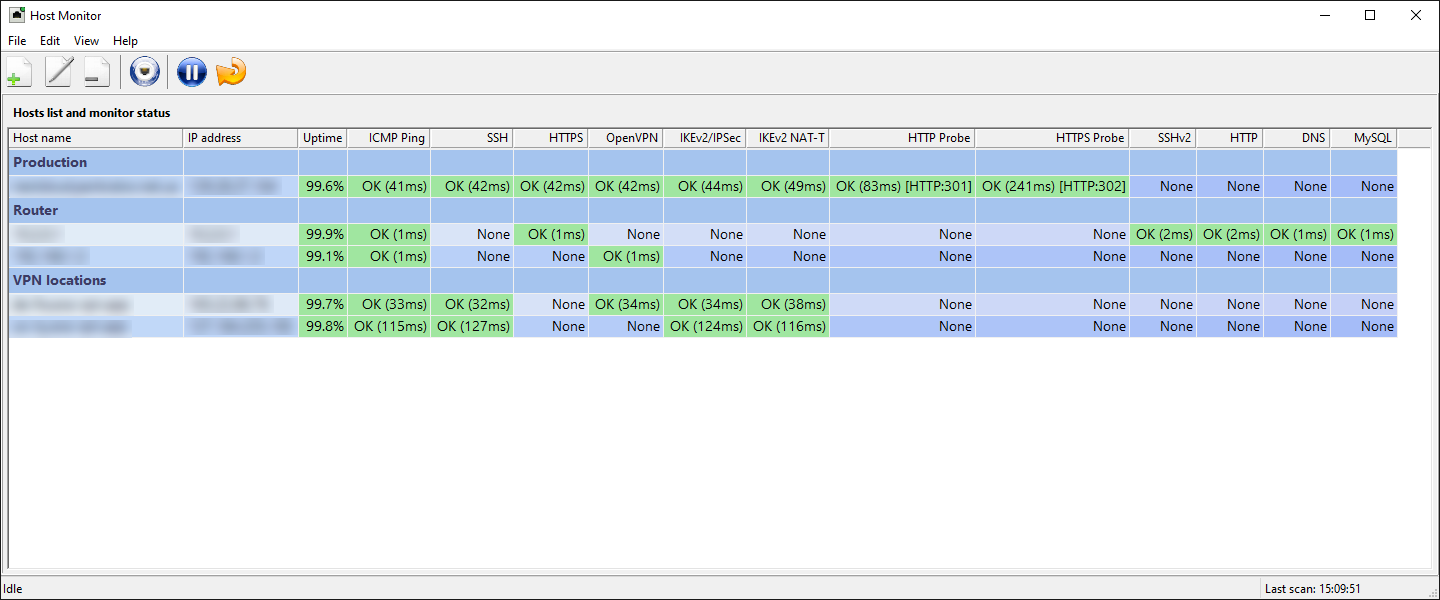Click the HTTP column header
Screen dimensions: 1440x600
coord(1230,138)
